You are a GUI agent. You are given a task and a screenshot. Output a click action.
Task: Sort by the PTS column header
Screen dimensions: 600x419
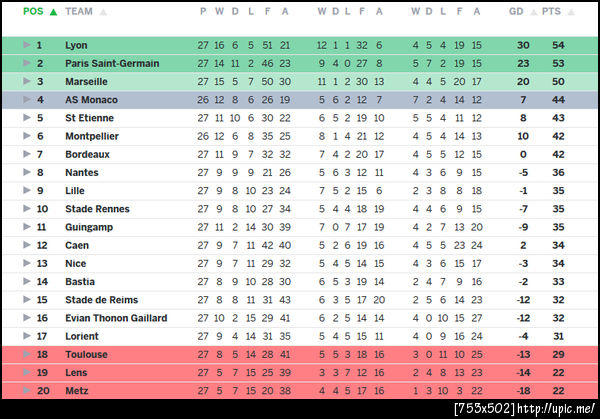[x=550, y=11]
